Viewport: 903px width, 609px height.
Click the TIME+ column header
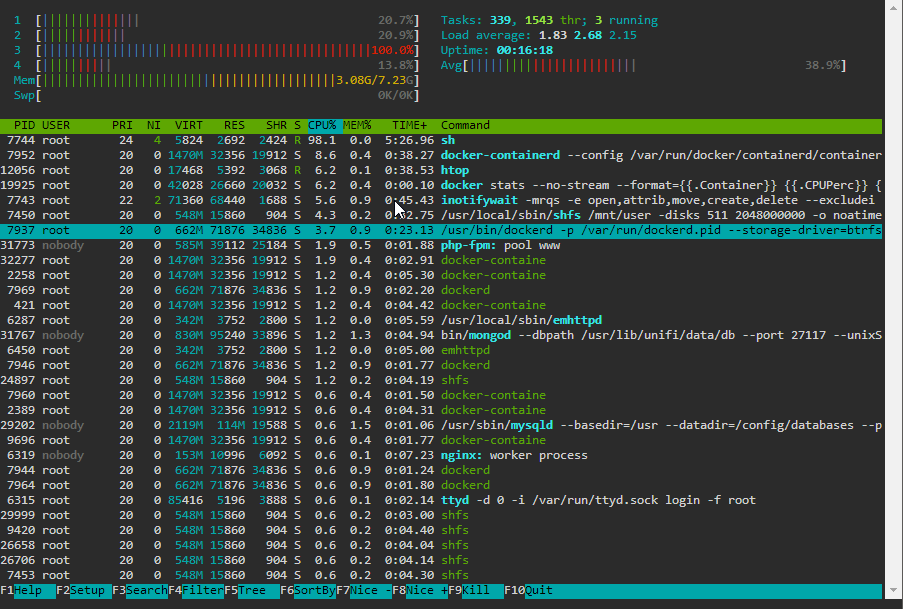point(409,126)
